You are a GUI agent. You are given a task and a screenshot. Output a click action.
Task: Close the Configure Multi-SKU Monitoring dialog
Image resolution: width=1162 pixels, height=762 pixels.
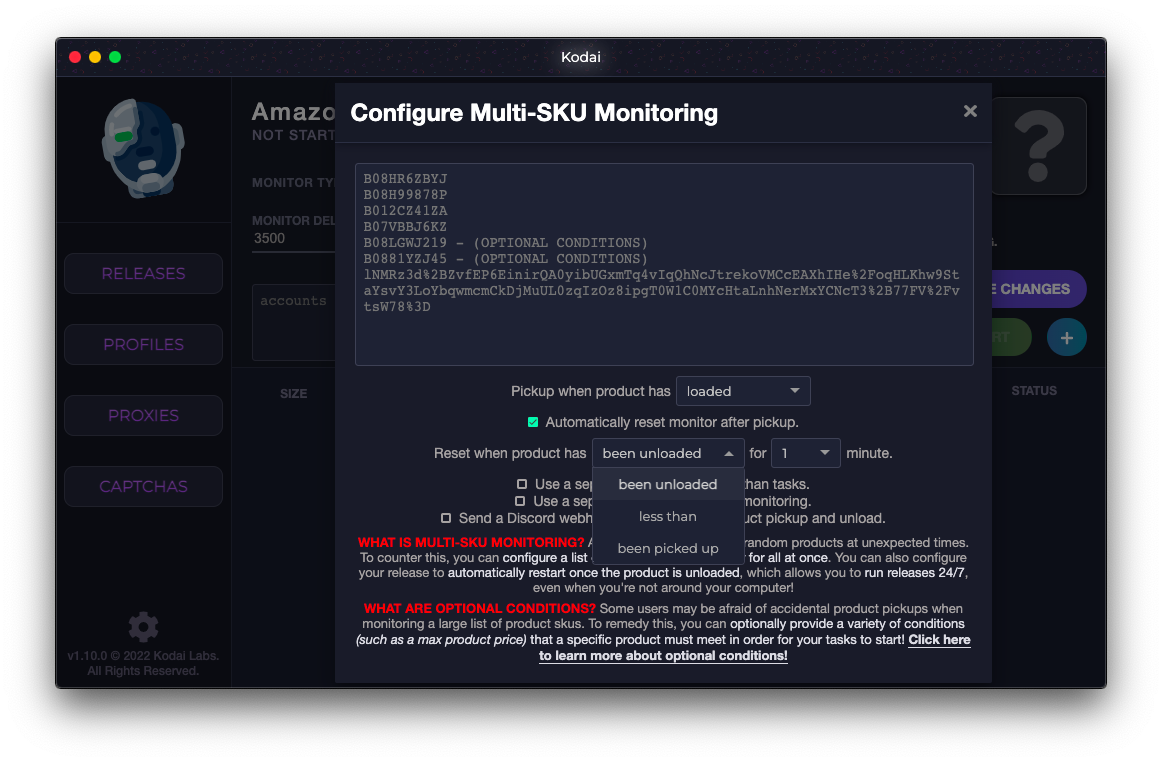tap(970, 111)
